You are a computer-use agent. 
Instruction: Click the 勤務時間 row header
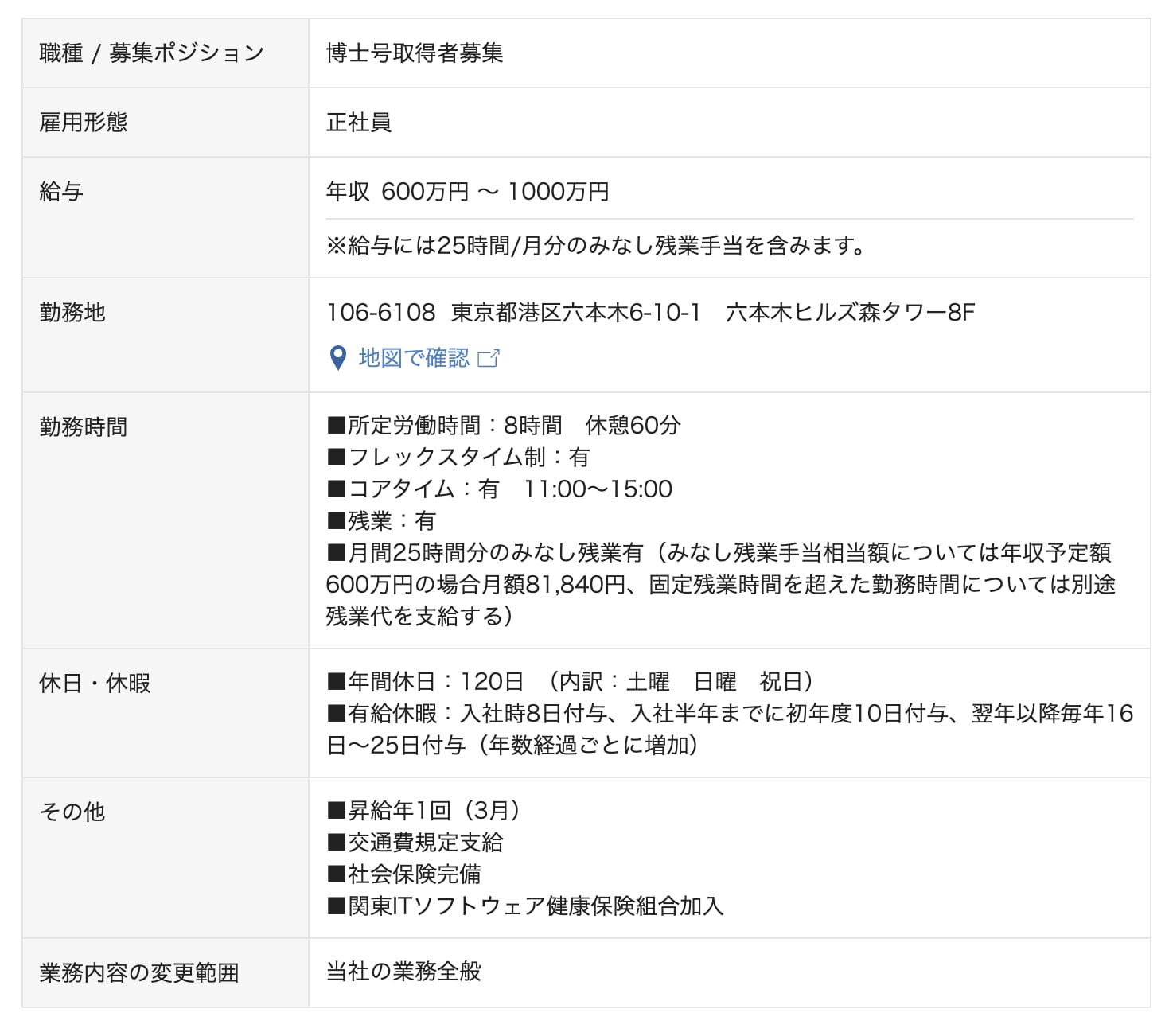coord(84,427)
